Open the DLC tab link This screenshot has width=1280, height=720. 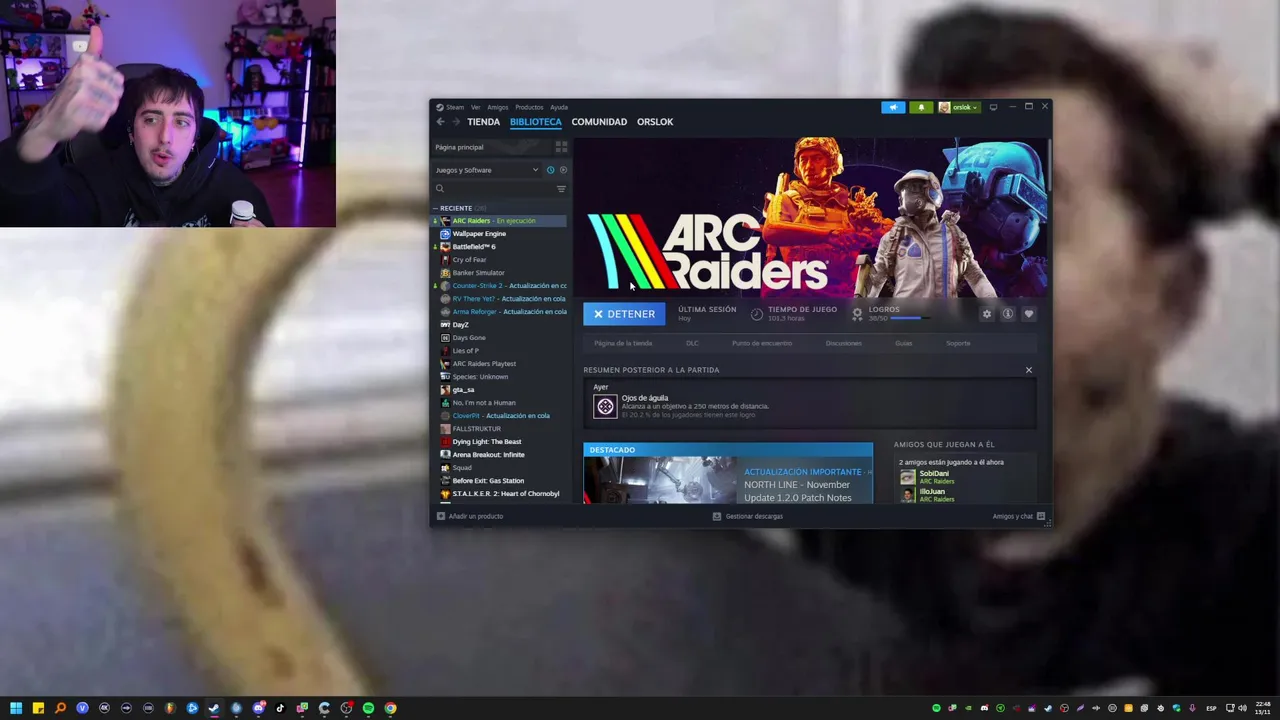pos(692,343)
